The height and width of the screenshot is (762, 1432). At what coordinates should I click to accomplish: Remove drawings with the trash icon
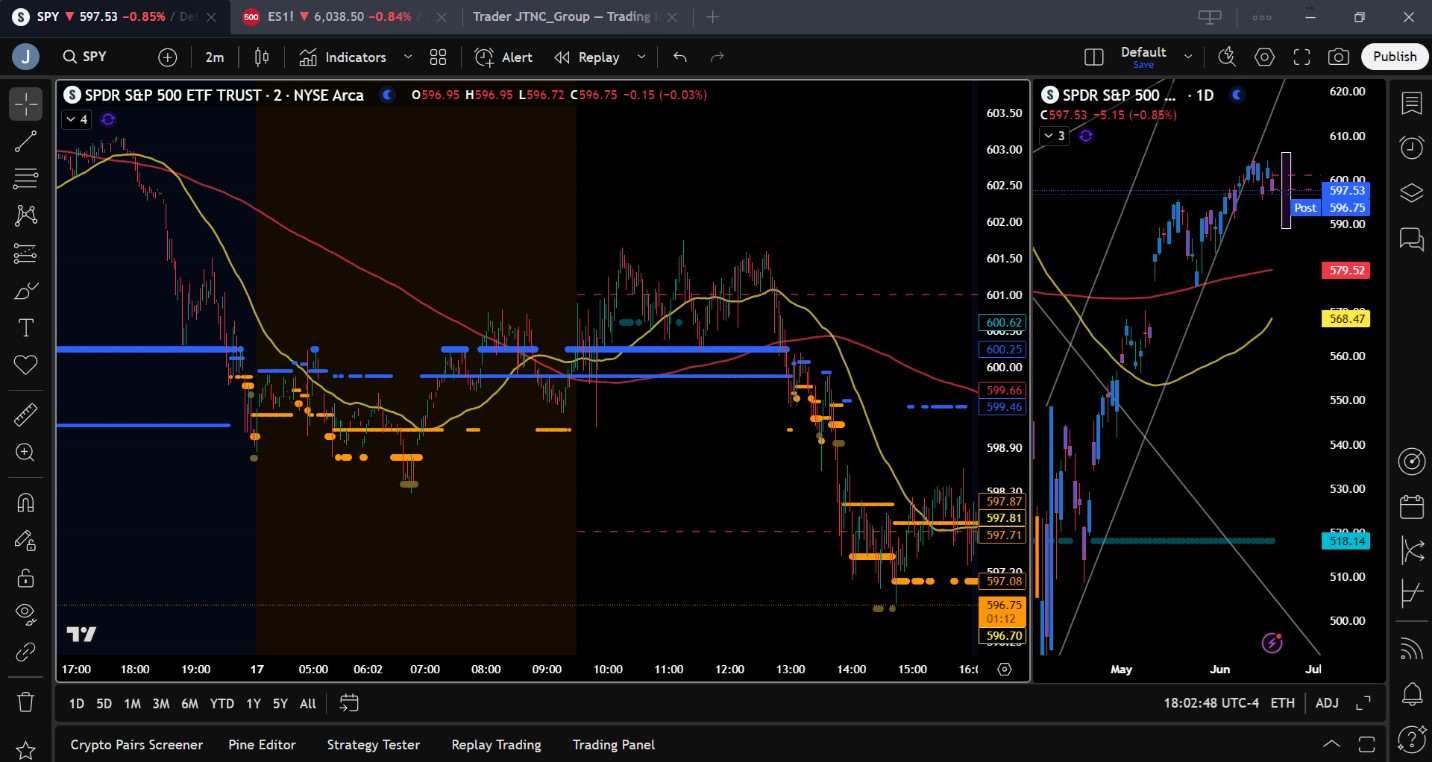26,701
